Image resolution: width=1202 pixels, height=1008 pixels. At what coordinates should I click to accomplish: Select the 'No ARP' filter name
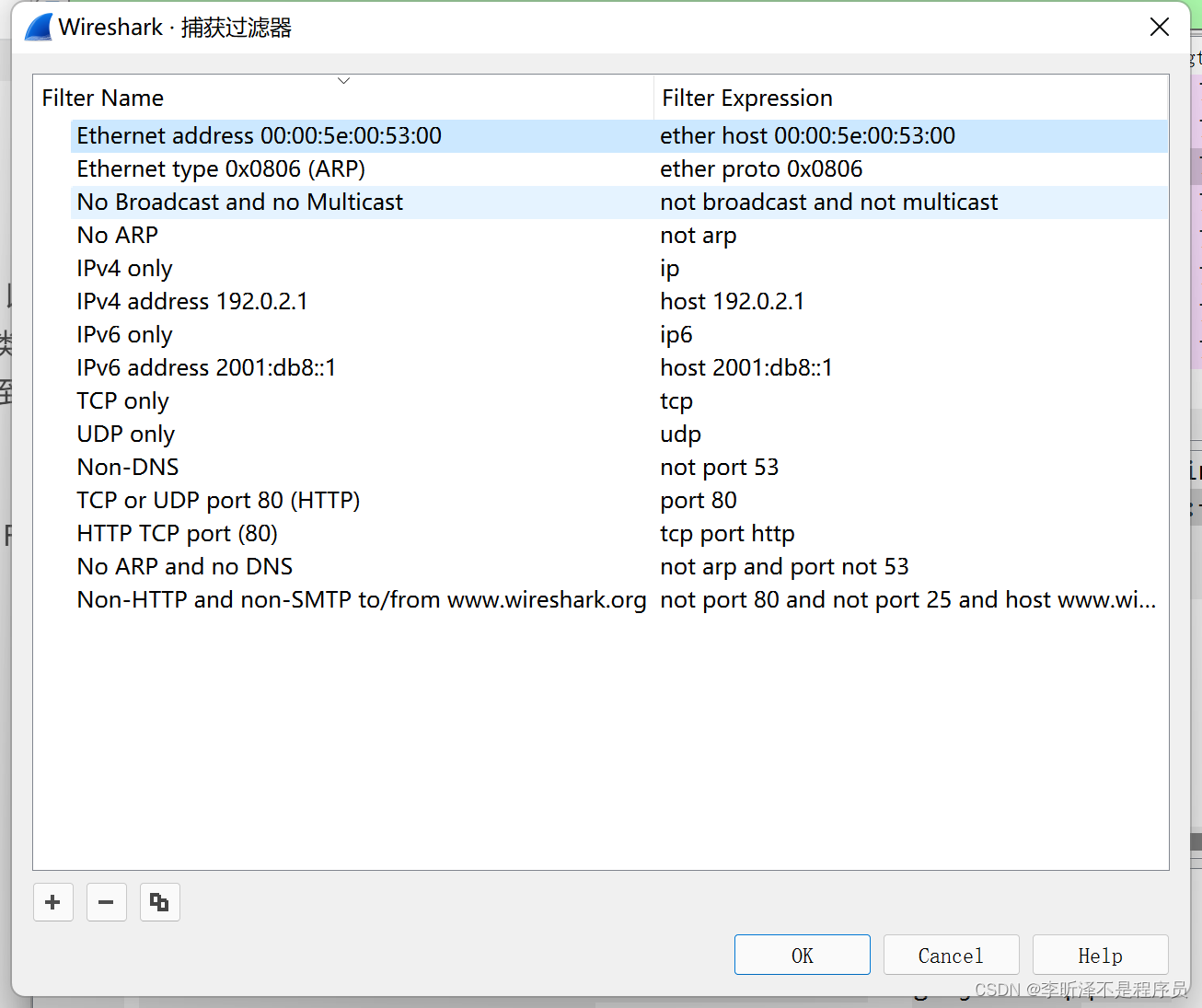[x=118, y=236]
